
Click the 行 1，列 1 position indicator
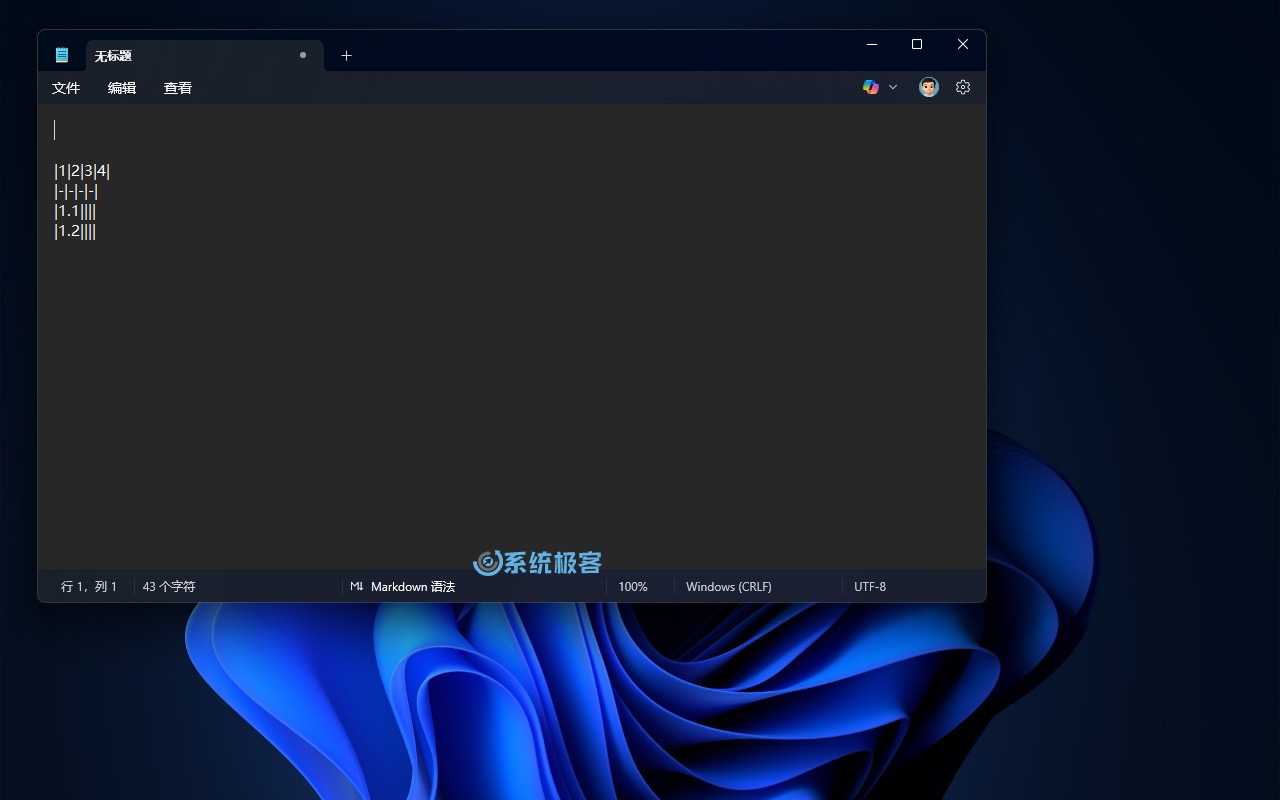89,587
